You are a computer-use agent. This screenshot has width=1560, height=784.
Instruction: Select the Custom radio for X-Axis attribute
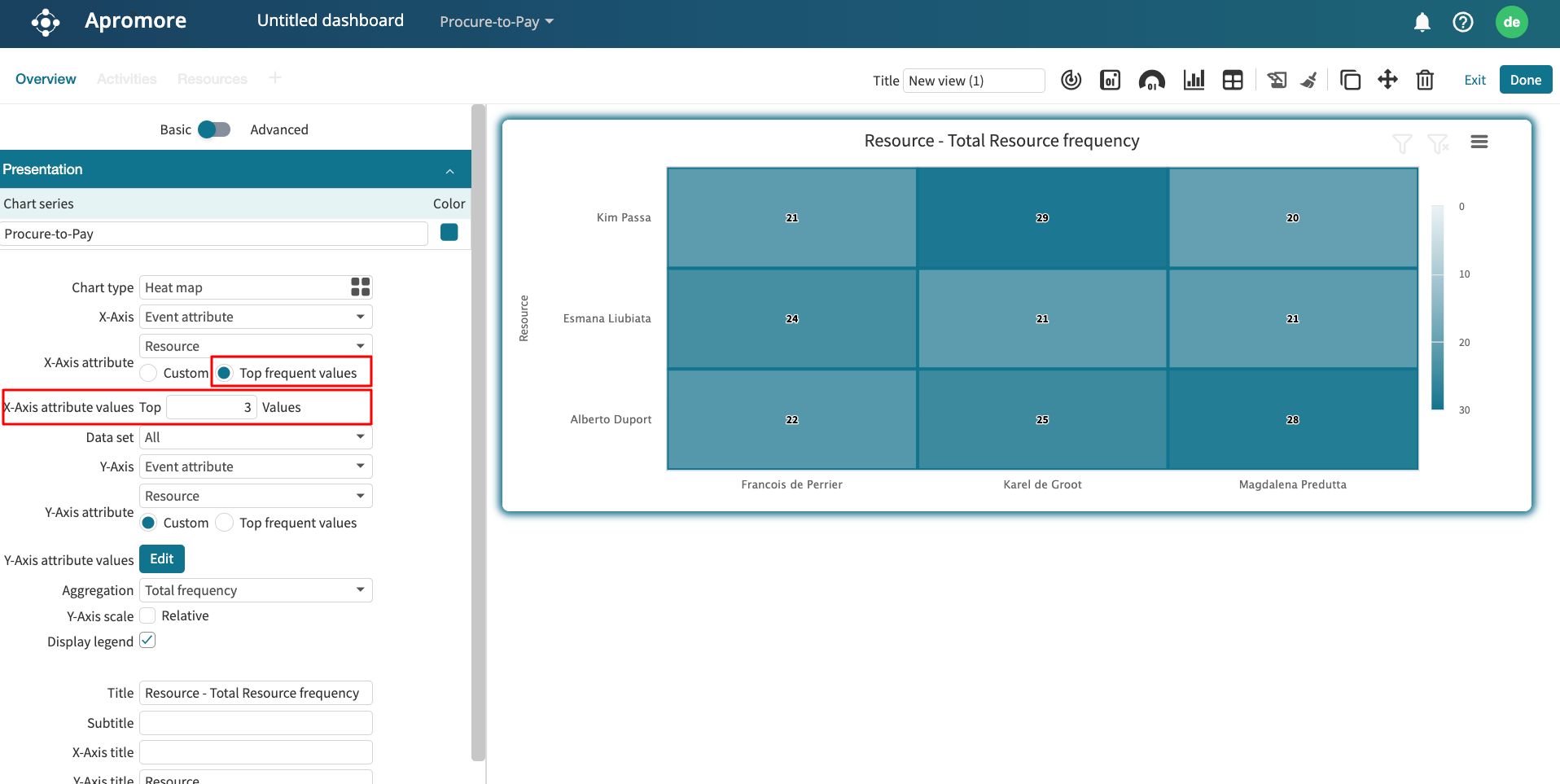[x=149, y=373]
